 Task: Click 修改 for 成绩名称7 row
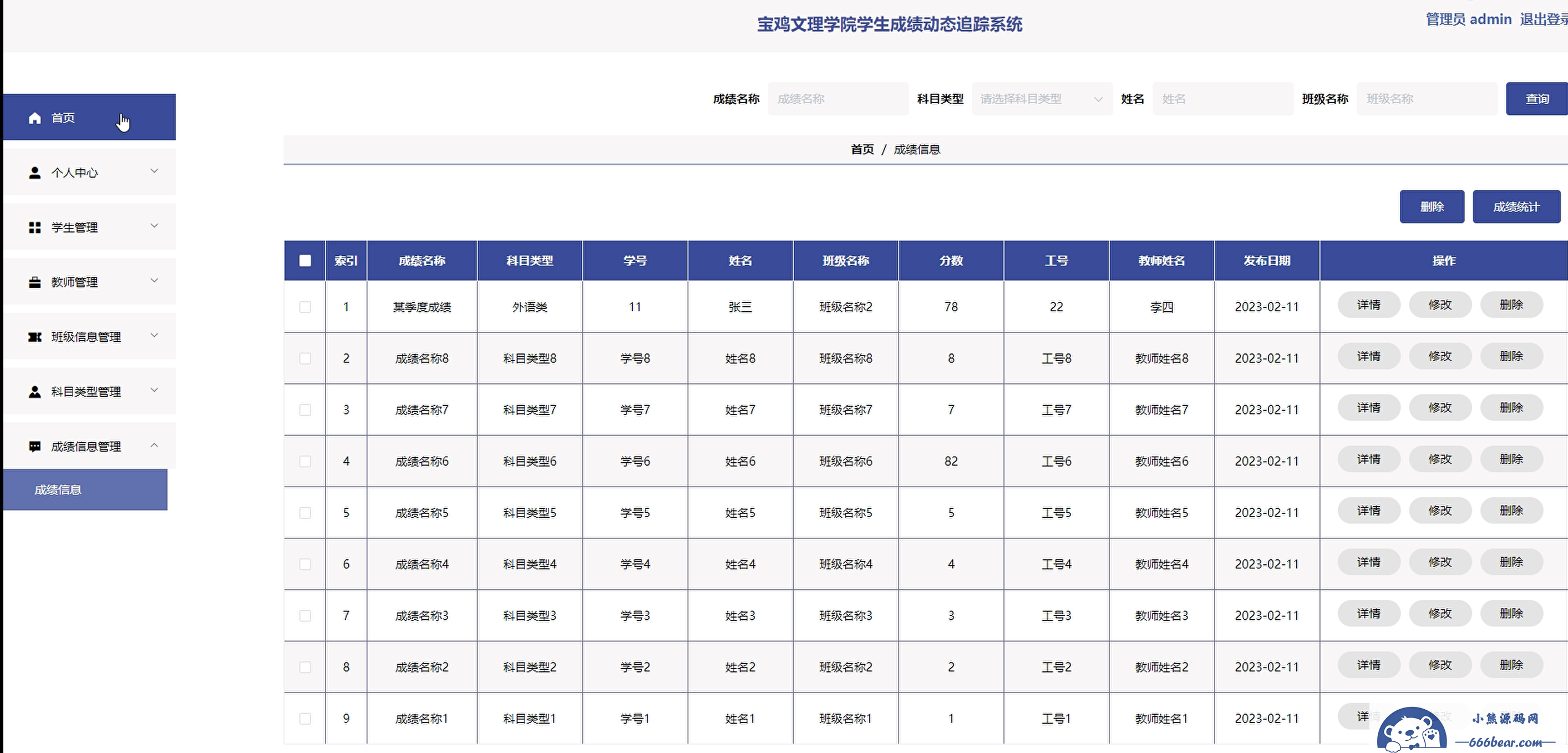[1440, 407]
